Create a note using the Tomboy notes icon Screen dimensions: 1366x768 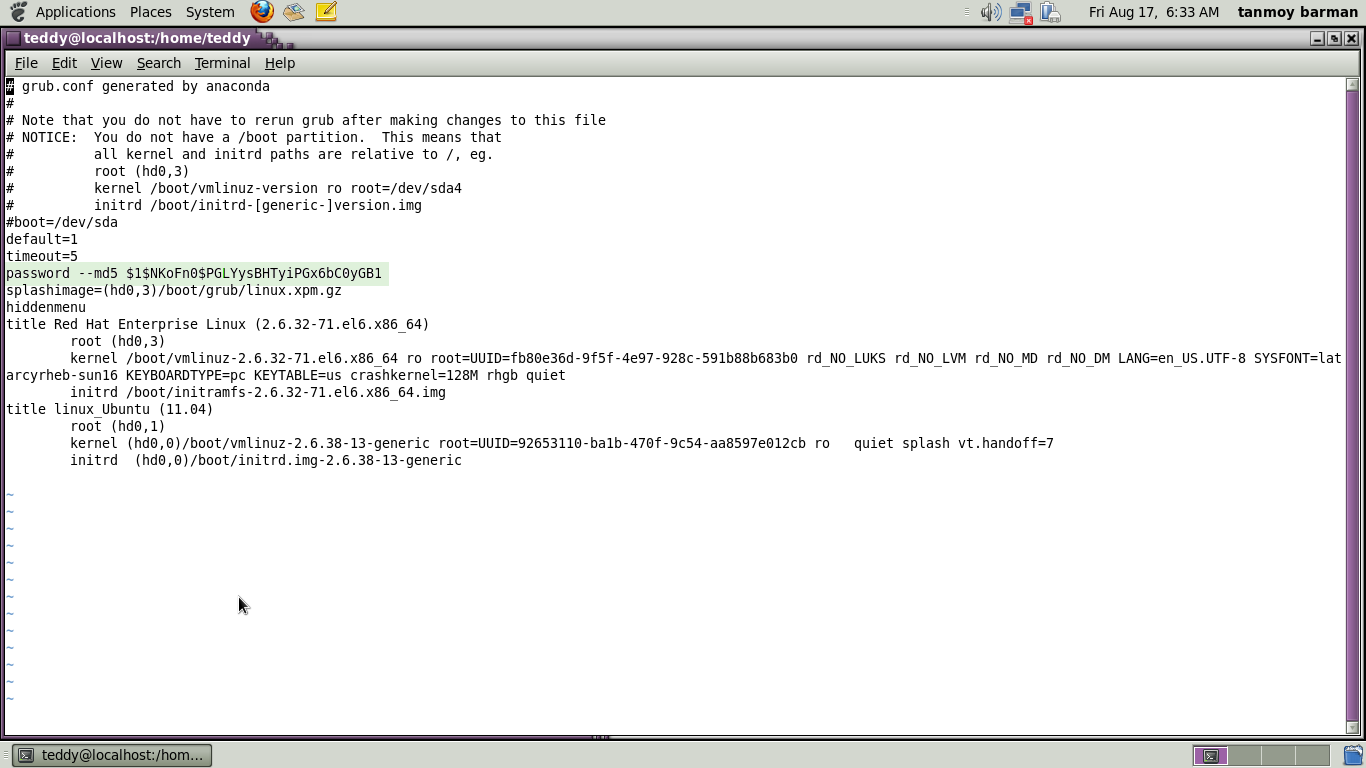325,12
